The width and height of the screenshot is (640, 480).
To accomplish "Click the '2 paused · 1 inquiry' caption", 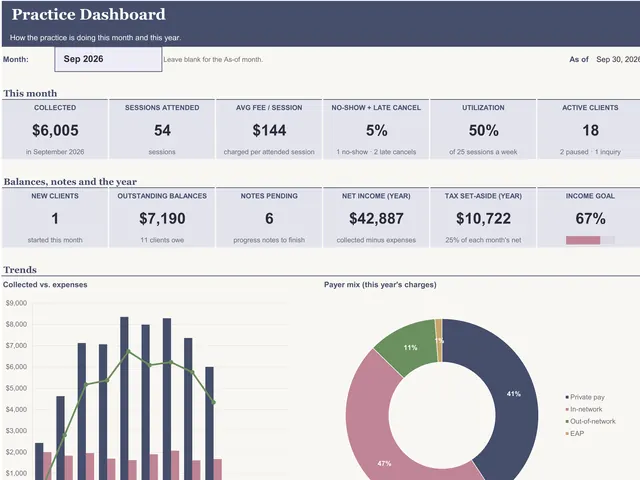I will tap(590, 152).
